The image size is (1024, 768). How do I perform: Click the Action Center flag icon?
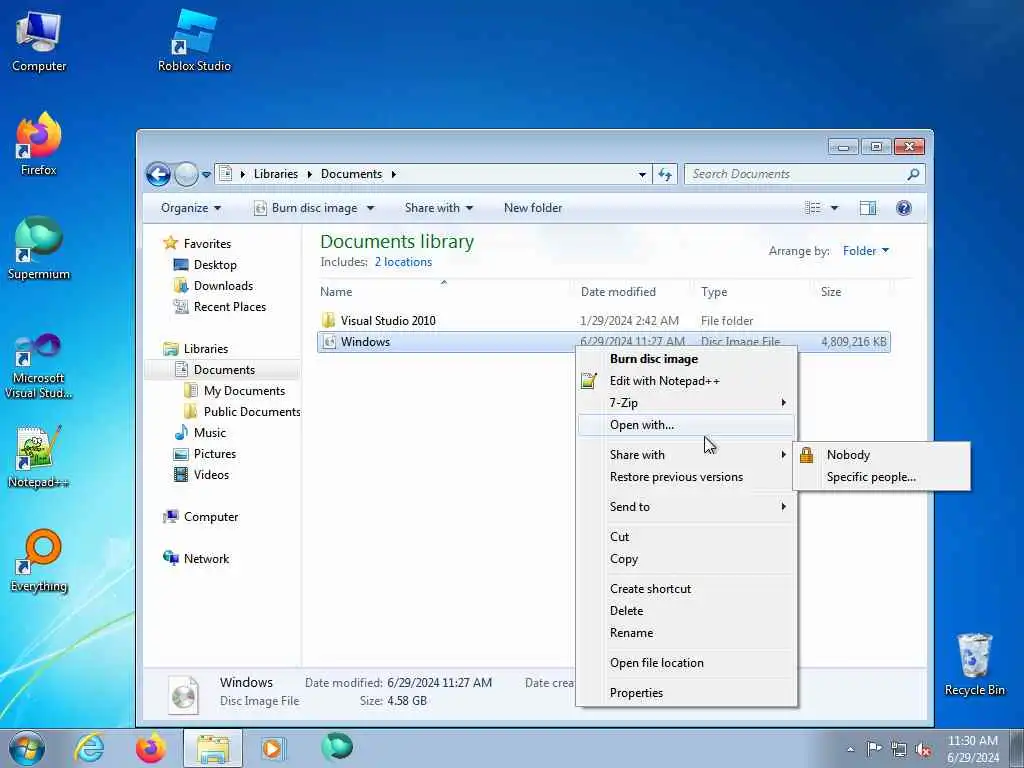click(x=874, y=748)
